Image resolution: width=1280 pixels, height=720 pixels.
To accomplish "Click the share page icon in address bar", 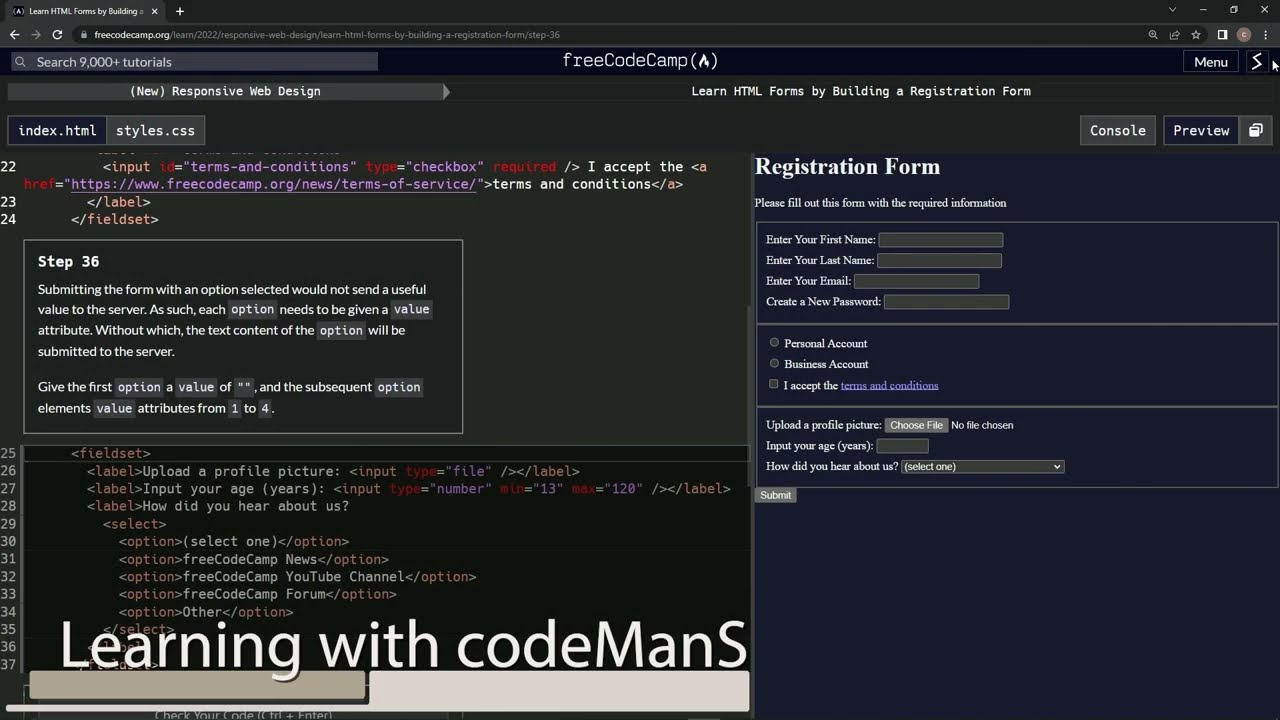I will point(1174,34).
